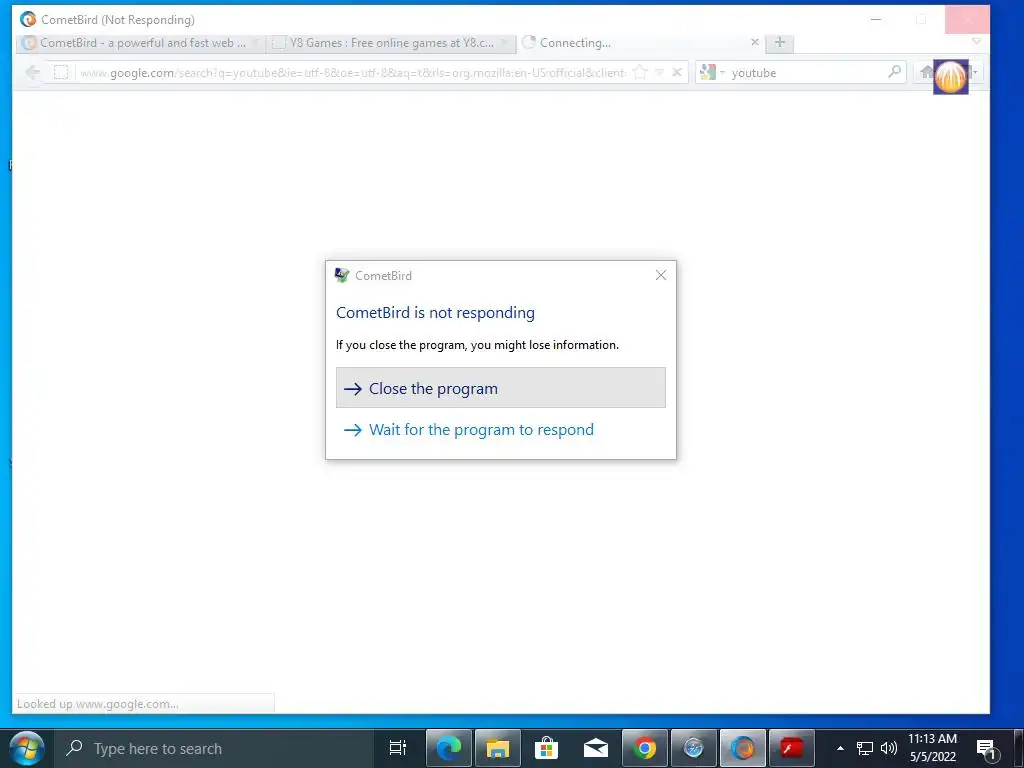Image resolution: width=1024 pixels, height=768 pixels.
Task: Open the volume control tray icon
Action: (889, 748)
